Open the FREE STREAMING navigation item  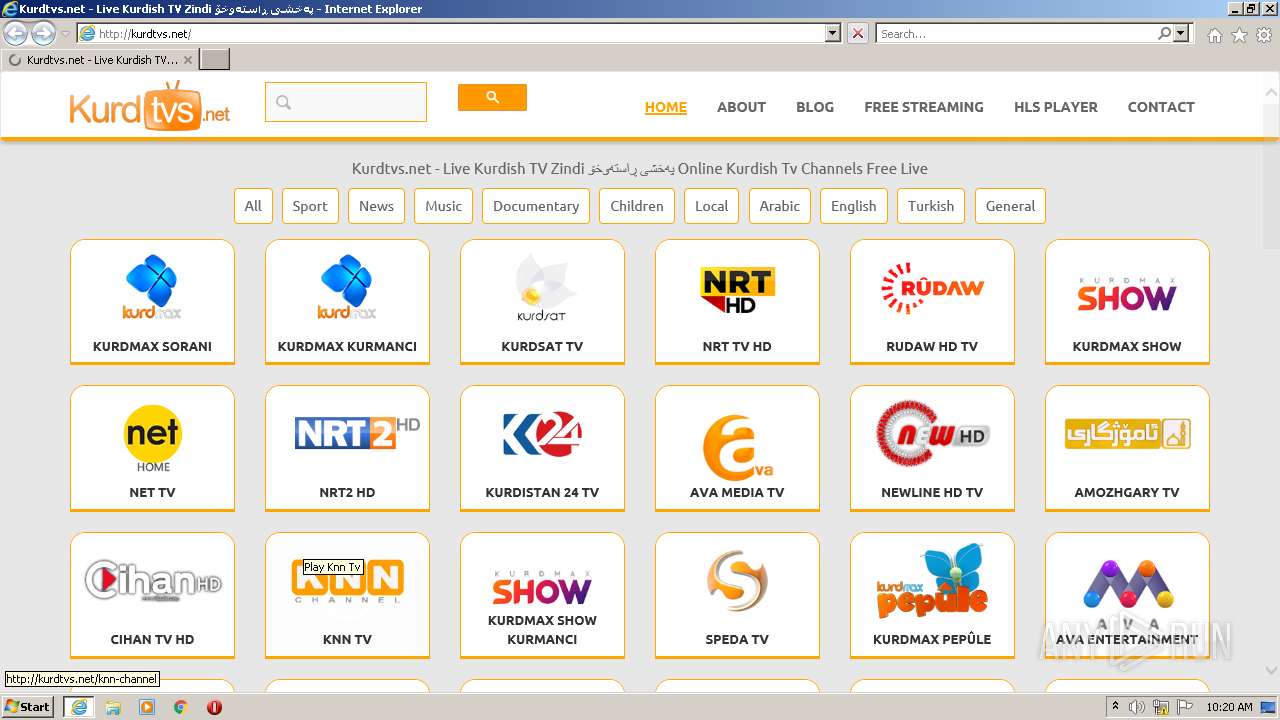point(924,107)
